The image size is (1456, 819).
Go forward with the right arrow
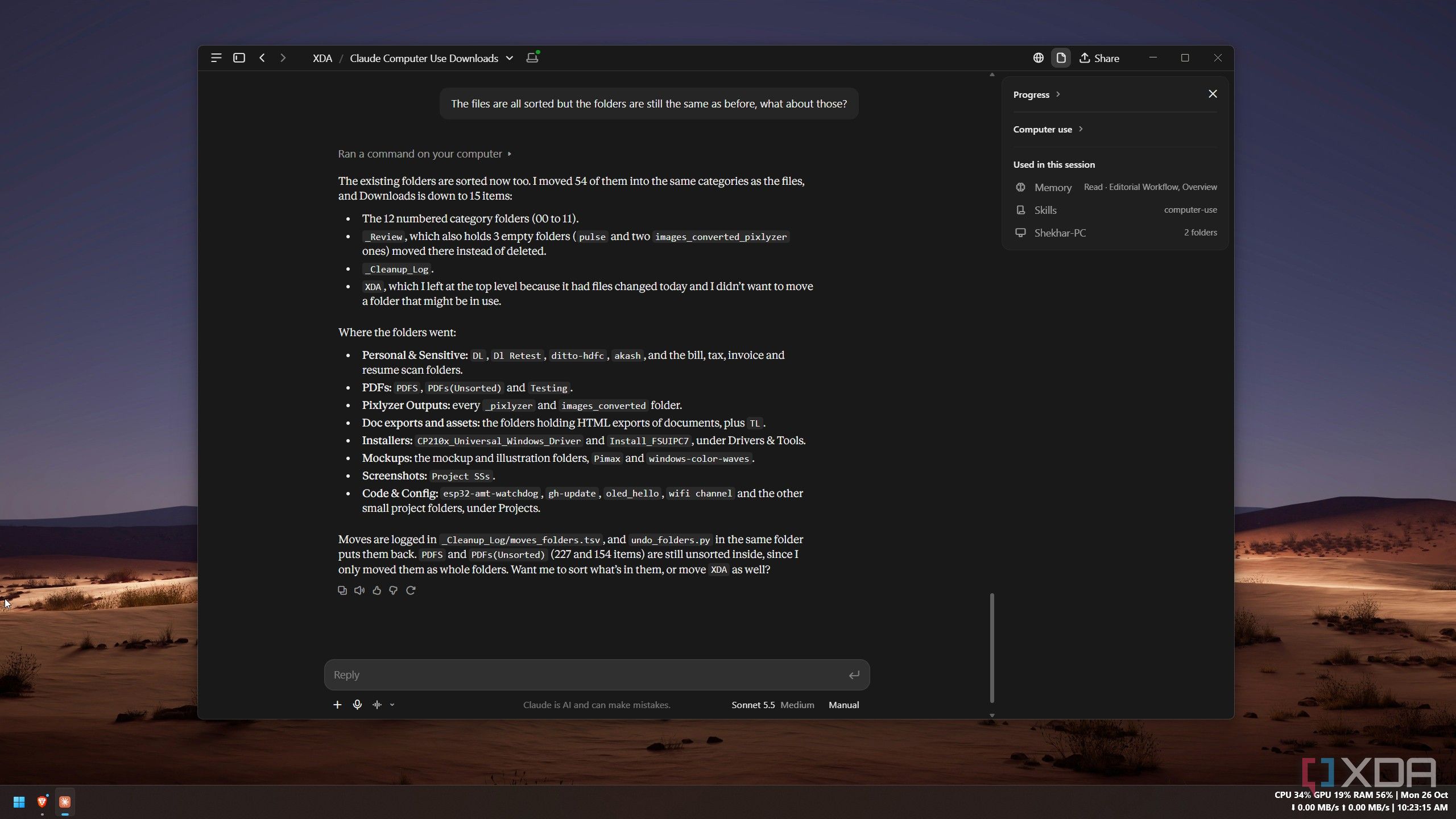click(x=283, y=58)
